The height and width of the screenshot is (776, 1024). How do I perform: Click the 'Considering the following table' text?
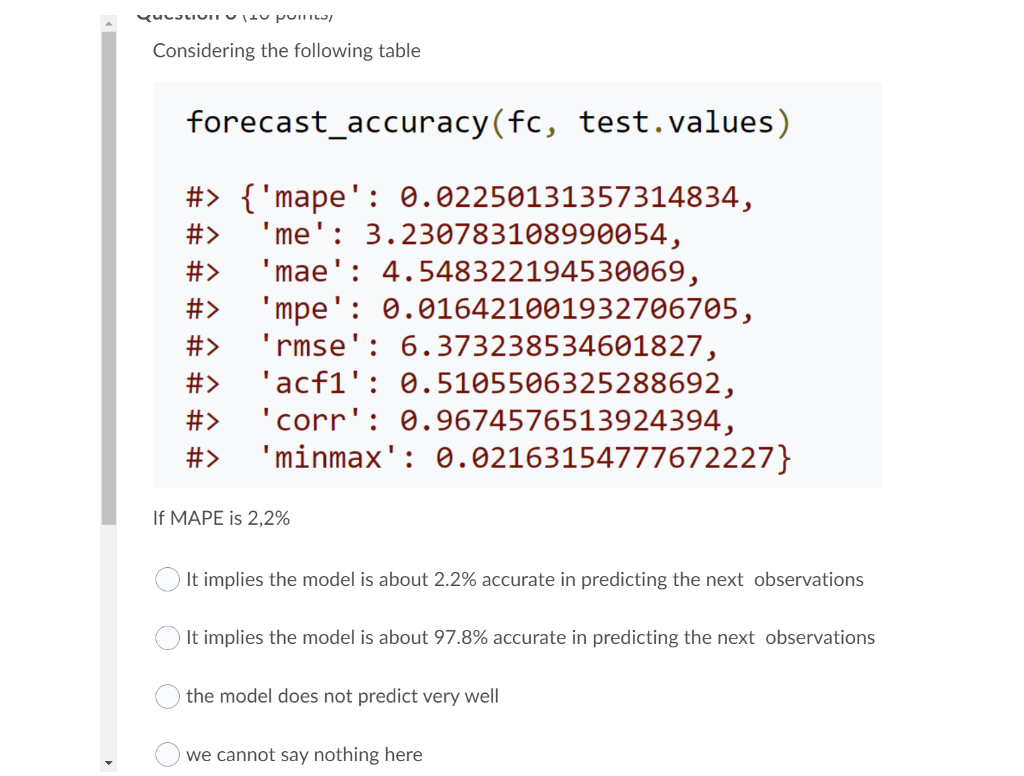tap(287, 50)
